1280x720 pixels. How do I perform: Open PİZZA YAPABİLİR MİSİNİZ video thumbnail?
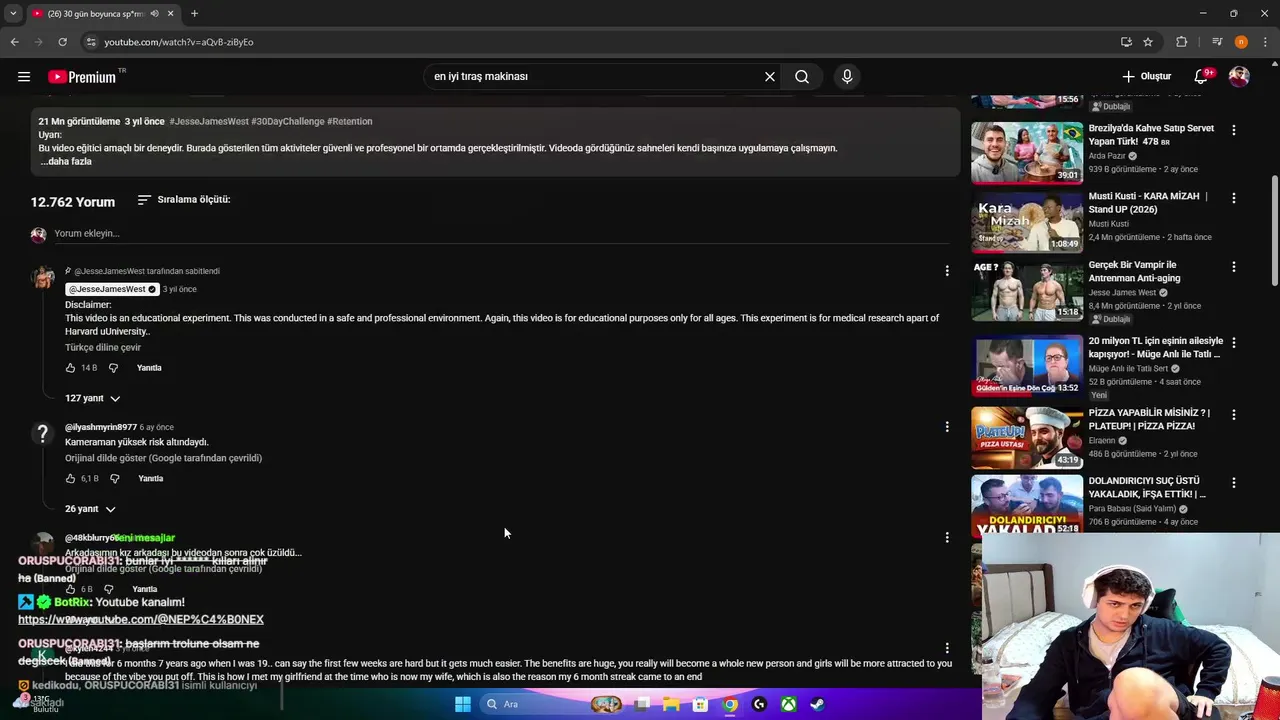click(x=1027, y=437)
